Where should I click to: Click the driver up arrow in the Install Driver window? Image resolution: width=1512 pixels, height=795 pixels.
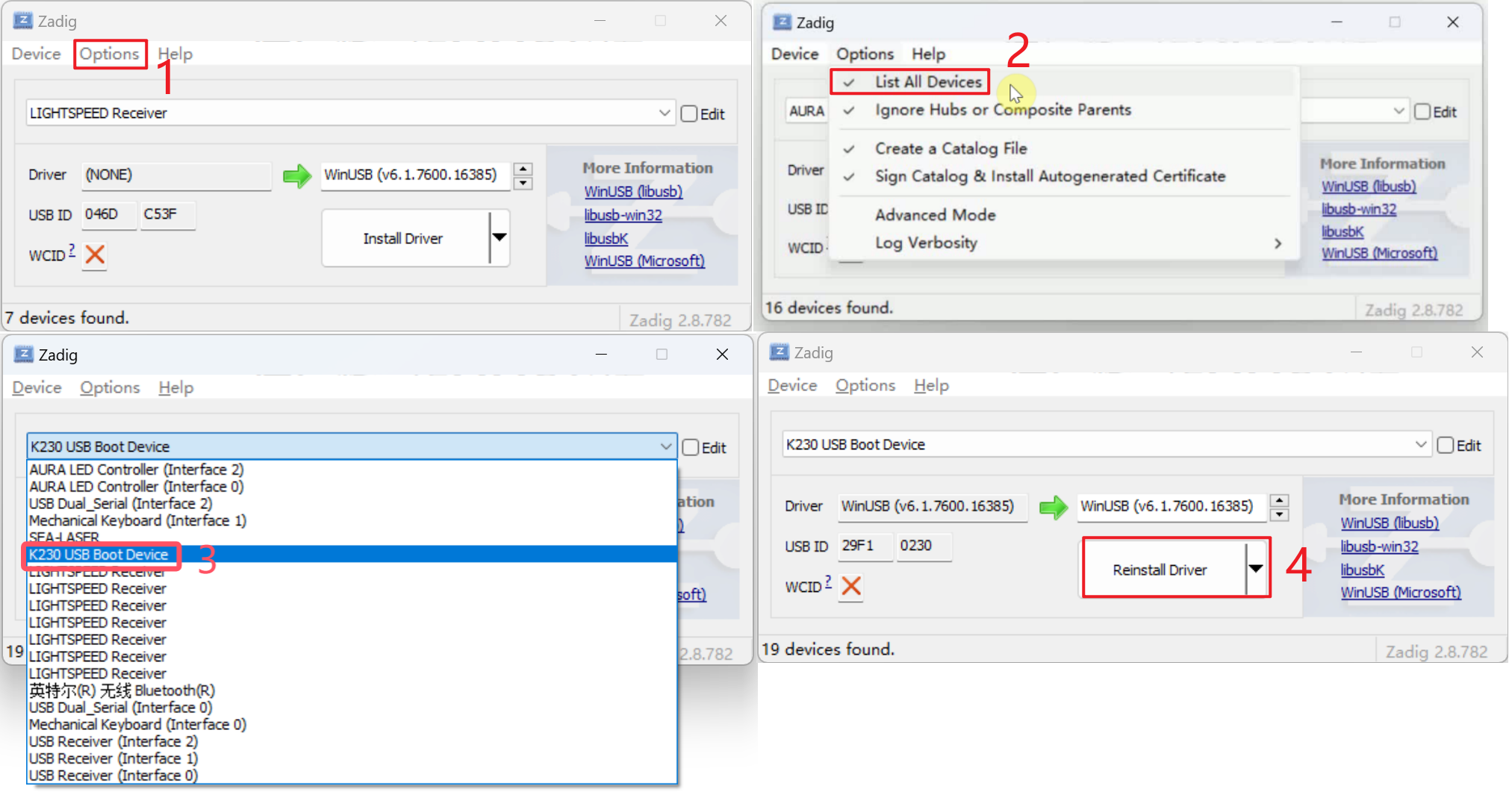pyautogui.click(x=523, y=169)
